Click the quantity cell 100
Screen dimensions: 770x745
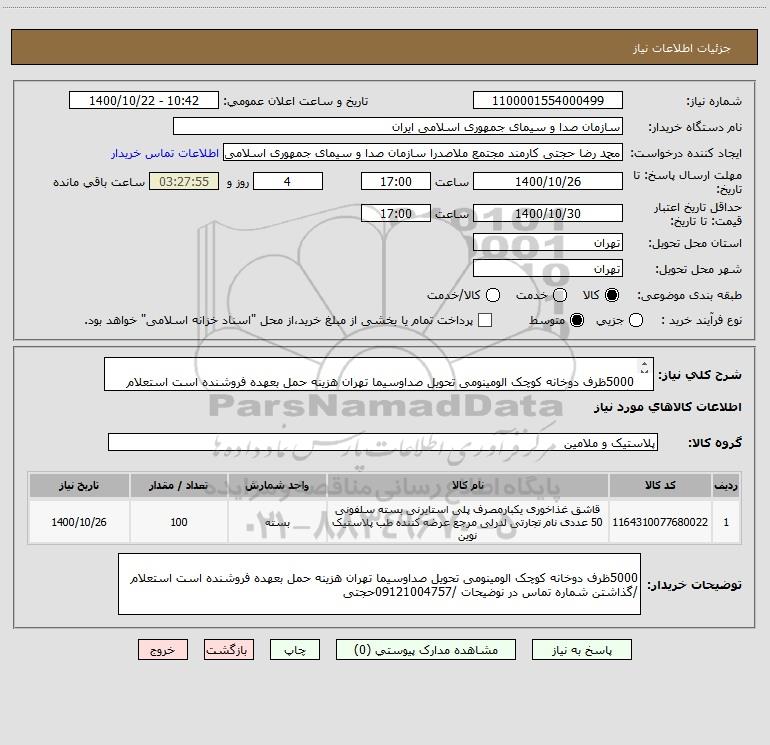pos(179,522)
